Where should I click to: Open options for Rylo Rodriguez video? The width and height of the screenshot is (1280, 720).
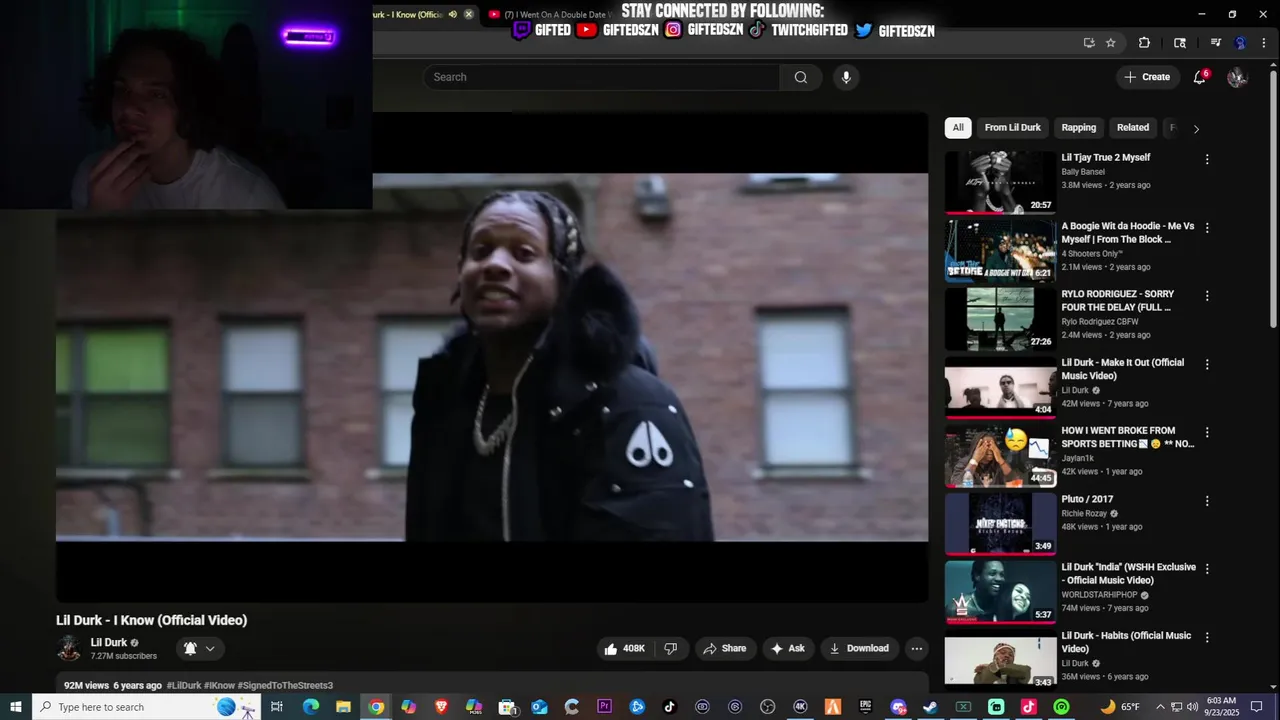pos(1207,296)
